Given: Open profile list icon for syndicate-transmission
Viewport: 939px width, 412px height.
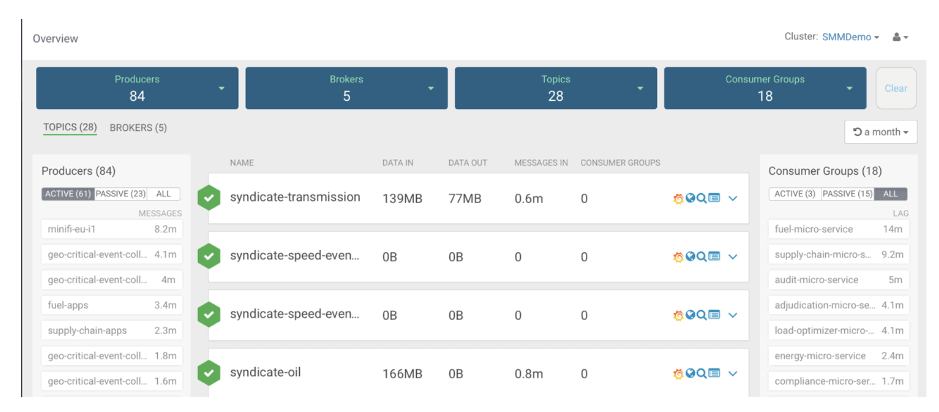Looking at the screenshot, I should click(x=714, y=199).
